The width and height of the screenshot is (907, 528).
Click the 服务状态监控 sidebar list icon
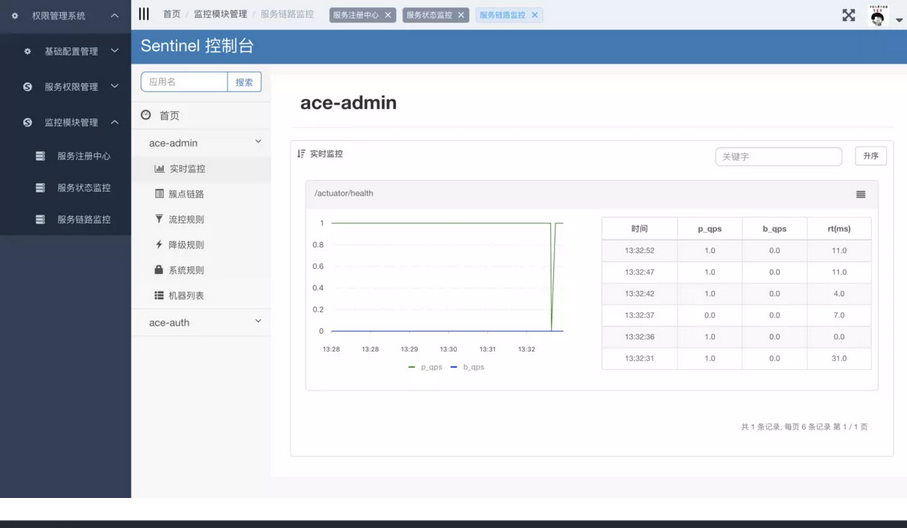click(40, 187)
